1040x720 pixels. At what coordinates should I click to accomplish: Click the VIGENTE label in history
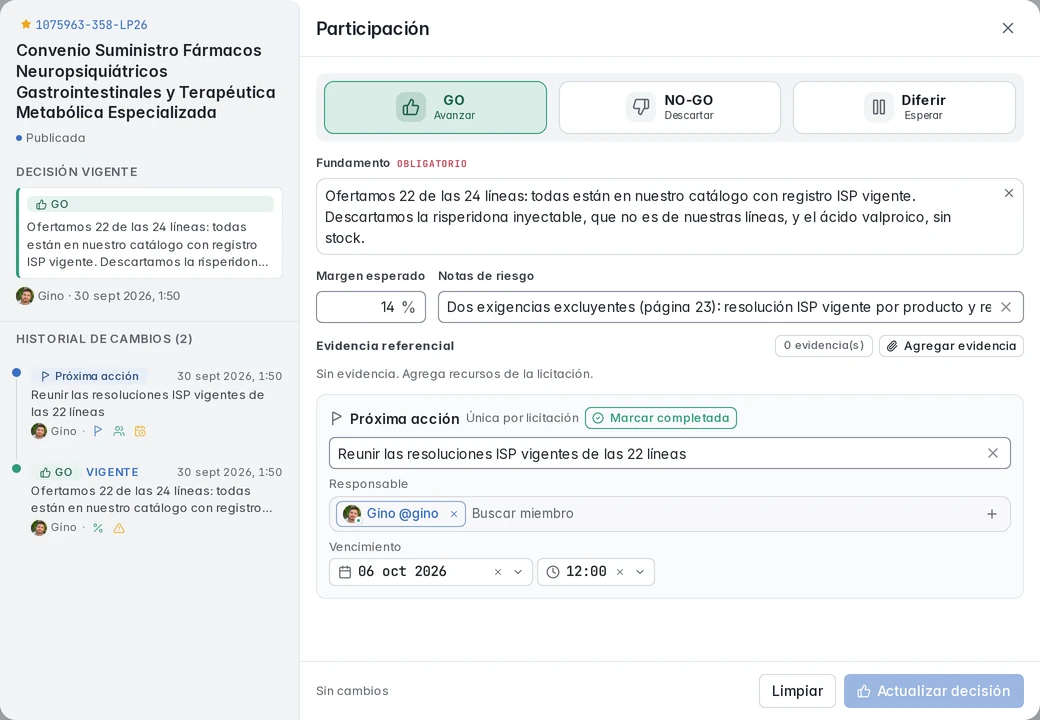tap(112, 472)
